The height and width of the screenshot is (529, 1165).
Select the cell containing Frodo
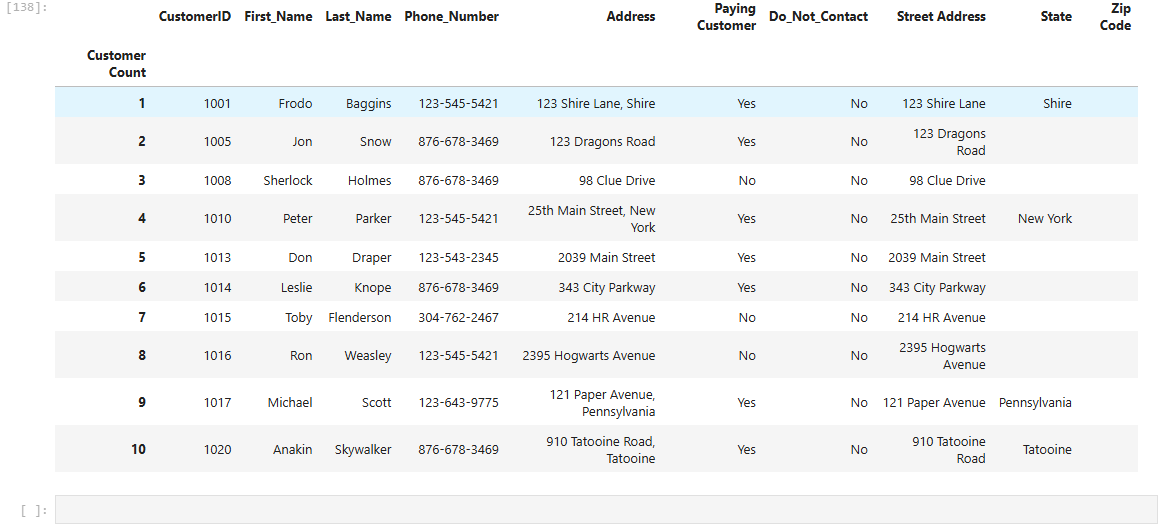[295, 104]
